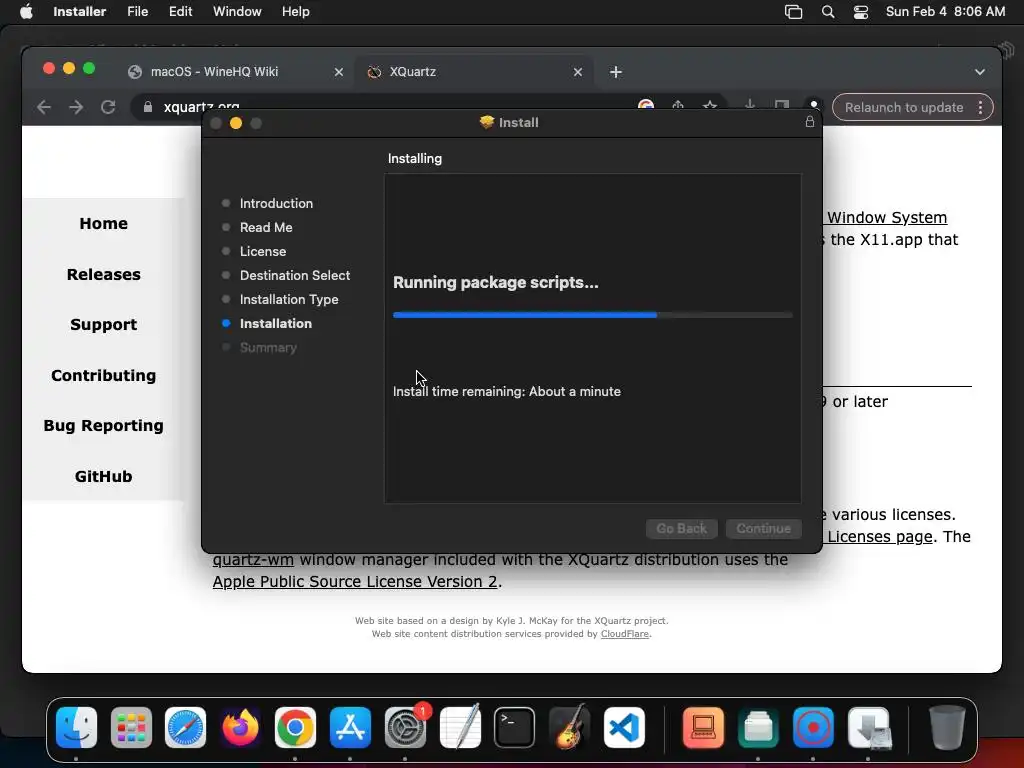Open the File menu
Image resolution: width=1024 pixels, height=768 pixels.
(137, 11)
